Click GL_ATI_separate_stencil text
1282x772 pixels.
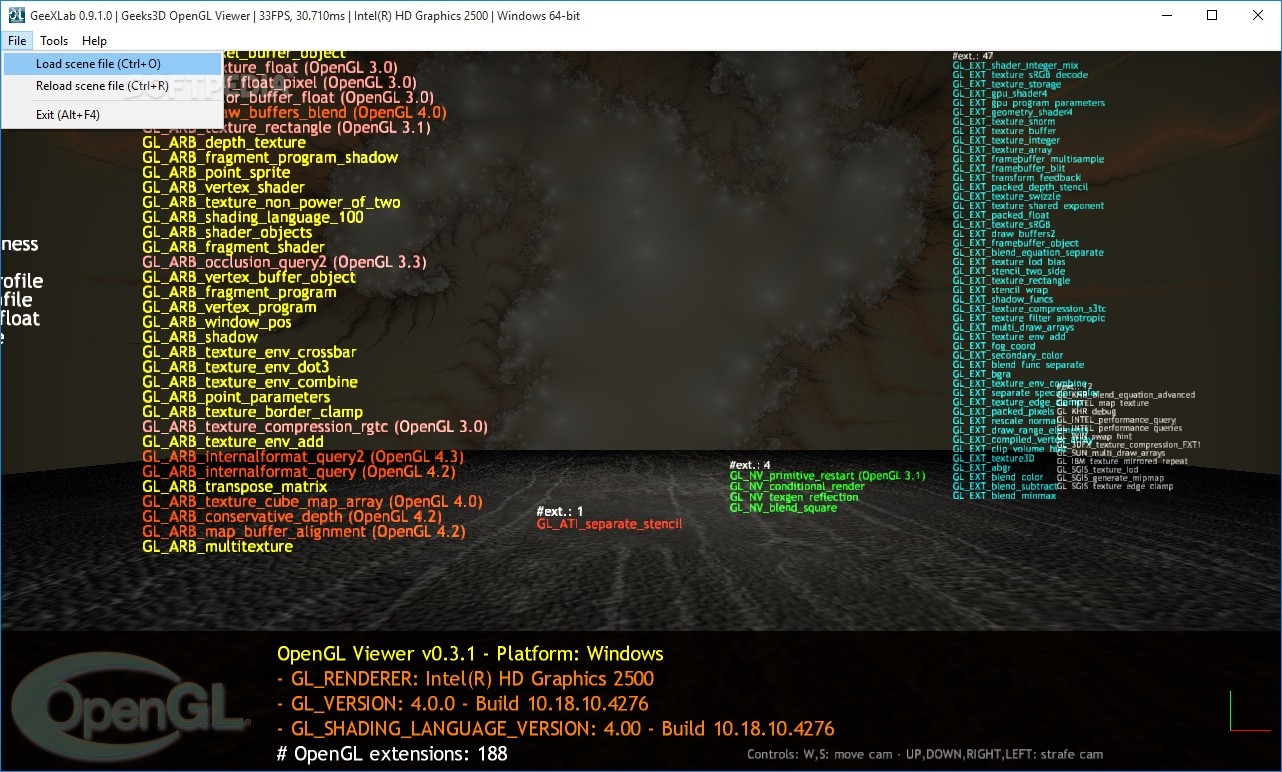[x=609, y=524]
